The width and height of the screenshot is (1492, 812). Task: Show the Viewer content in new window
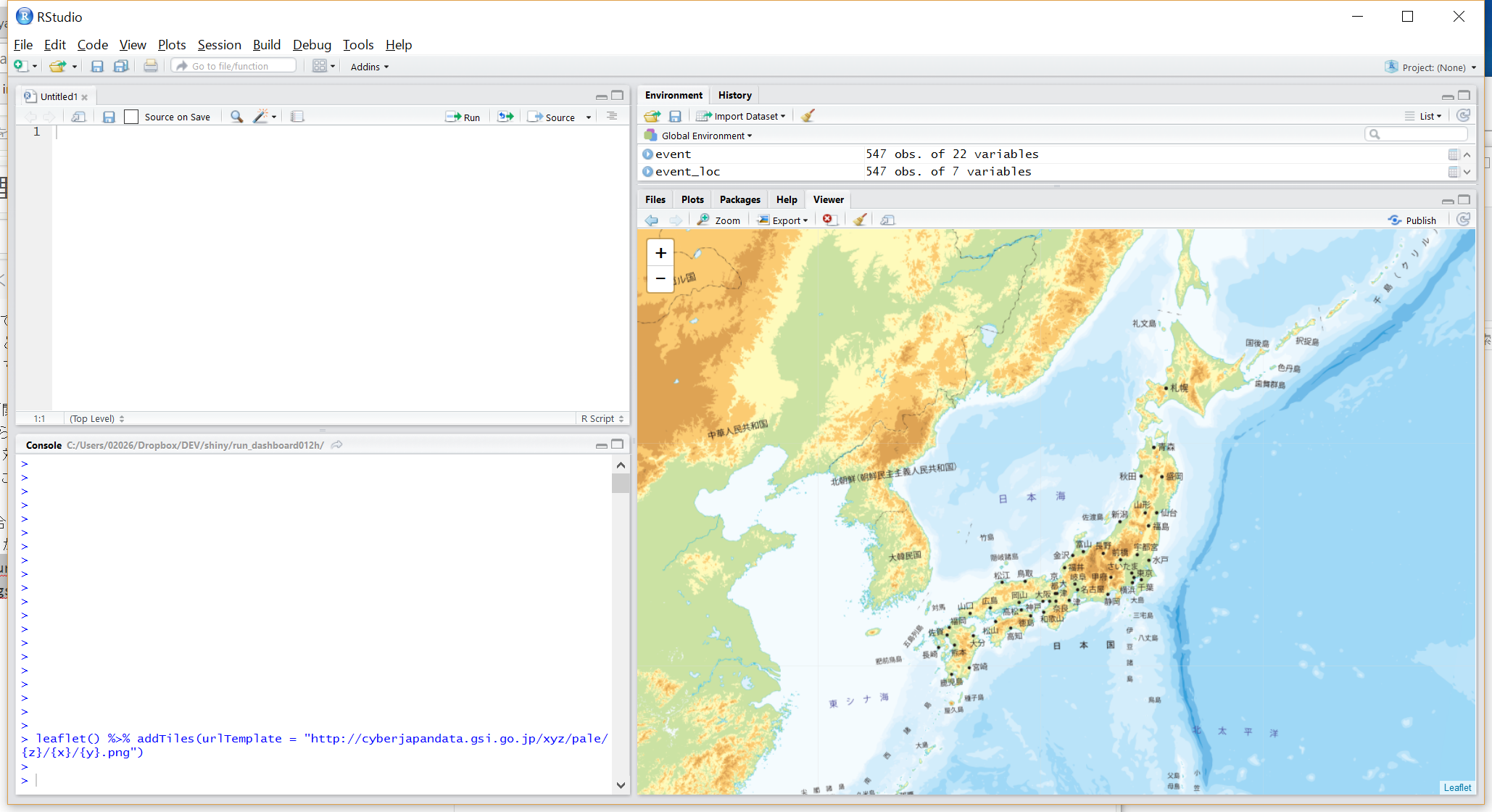point(887,220)
